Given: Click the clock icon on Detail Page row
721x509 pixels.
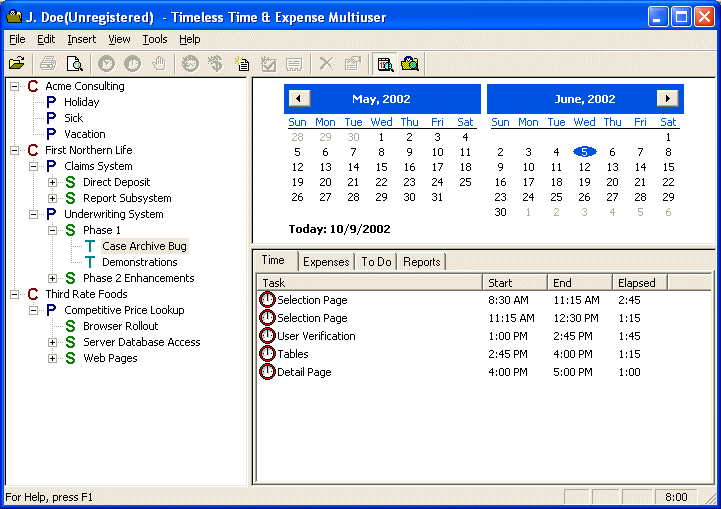Looking at the screenshot, I should coord(267,372).
